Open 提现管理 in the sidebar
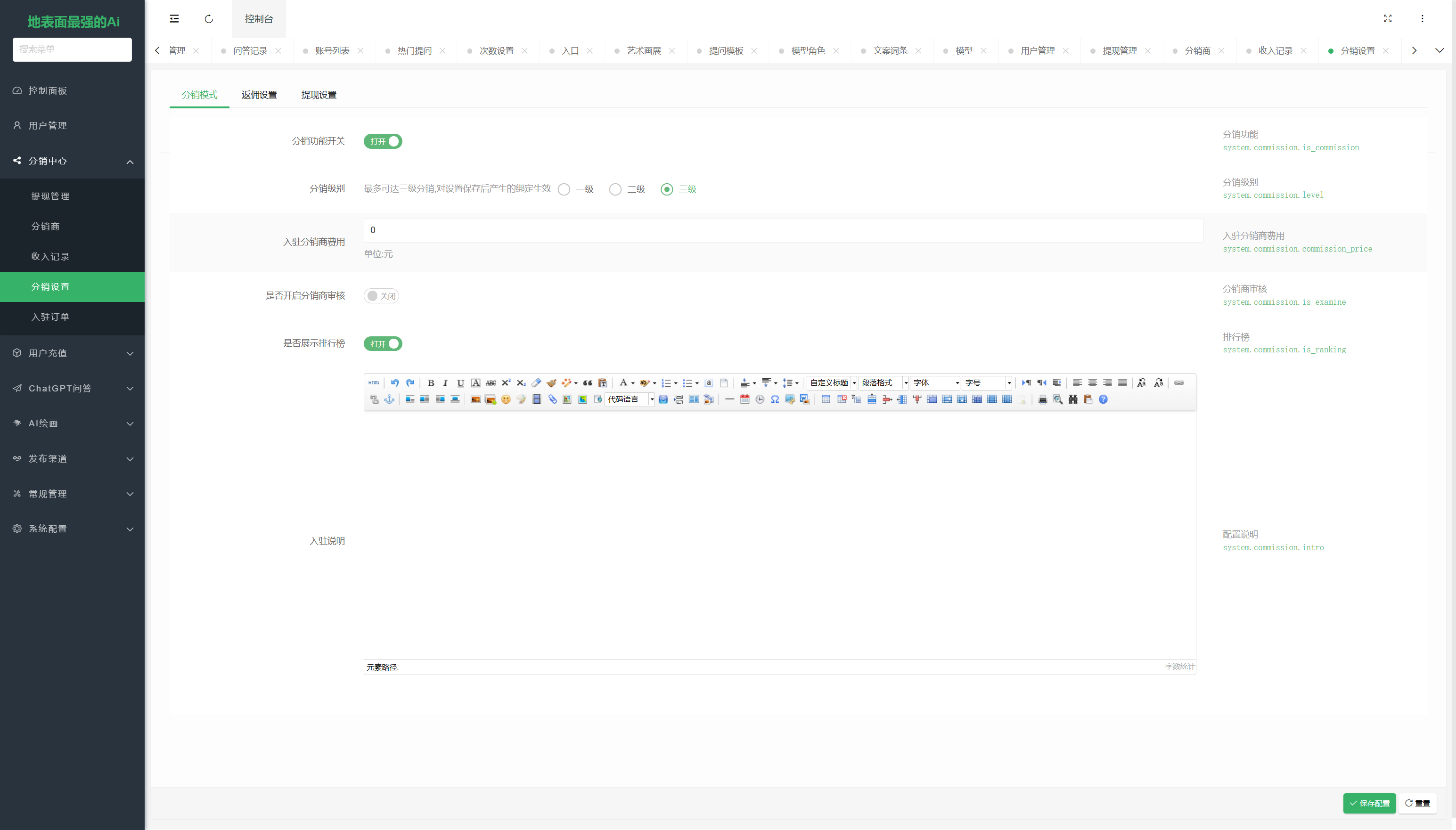The width and height of the screenshot is (1456, 830). 73,196
